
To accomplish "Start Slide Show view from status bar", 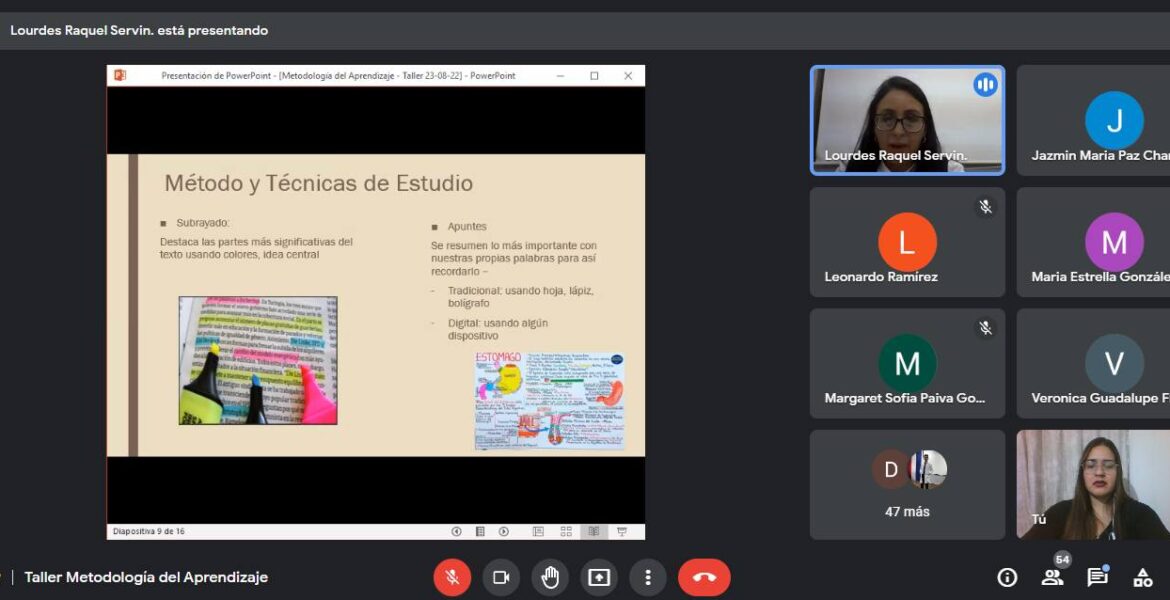I will click(x=622, y=532).
